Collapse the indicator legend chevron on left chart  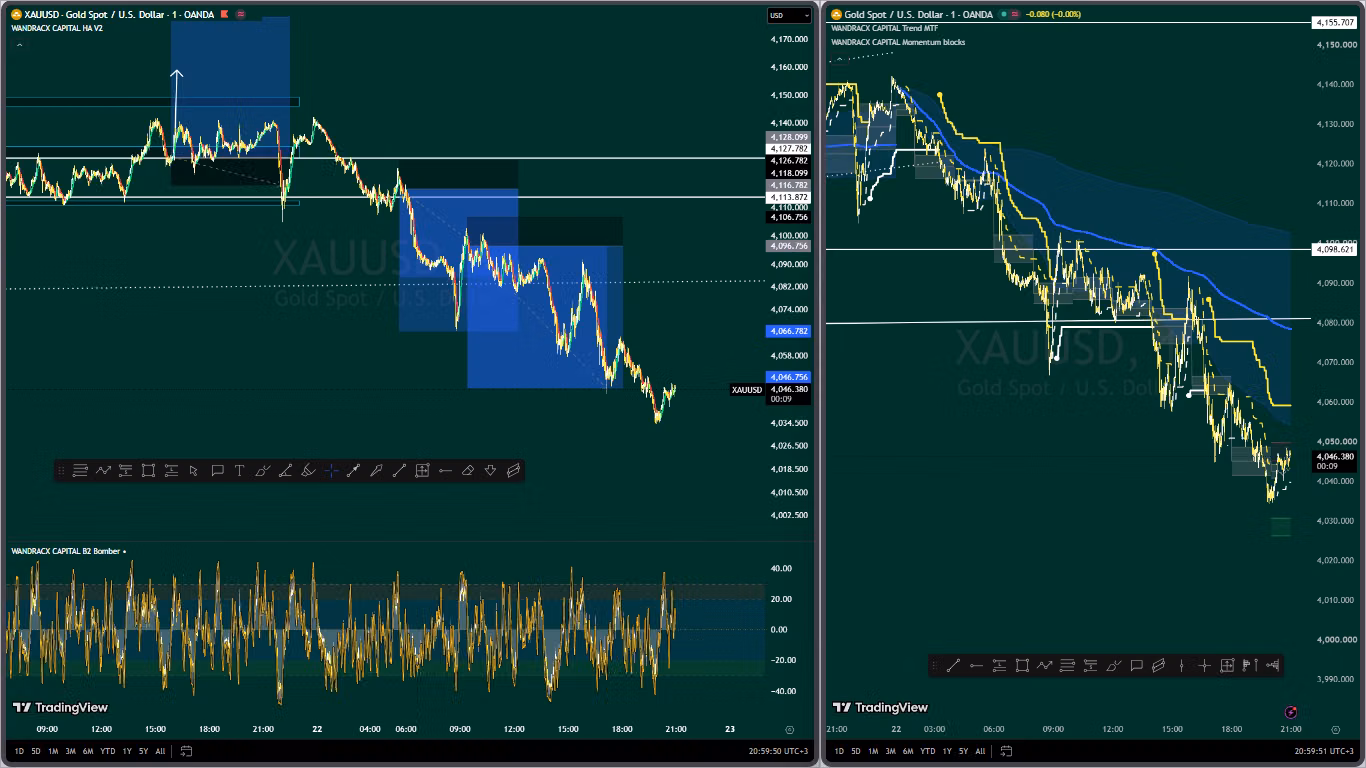tap(19, 45)
